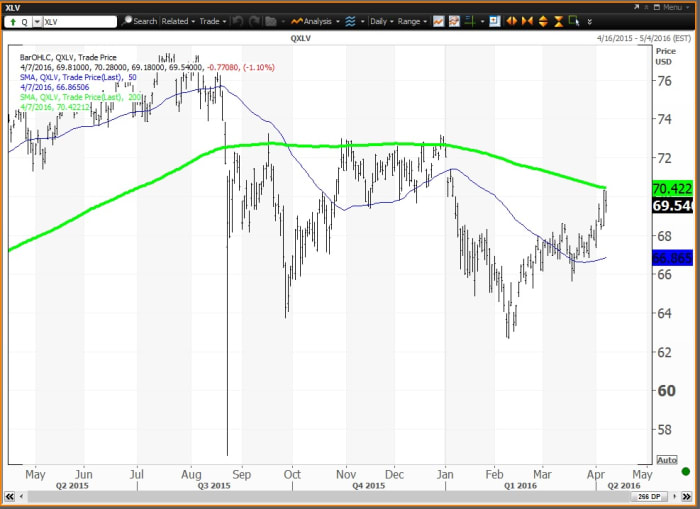The width and height of the screenshot is (700, 509).
Task: Click the Menu button in title bar
Action: pyautogui.click(x=668, y=6)
